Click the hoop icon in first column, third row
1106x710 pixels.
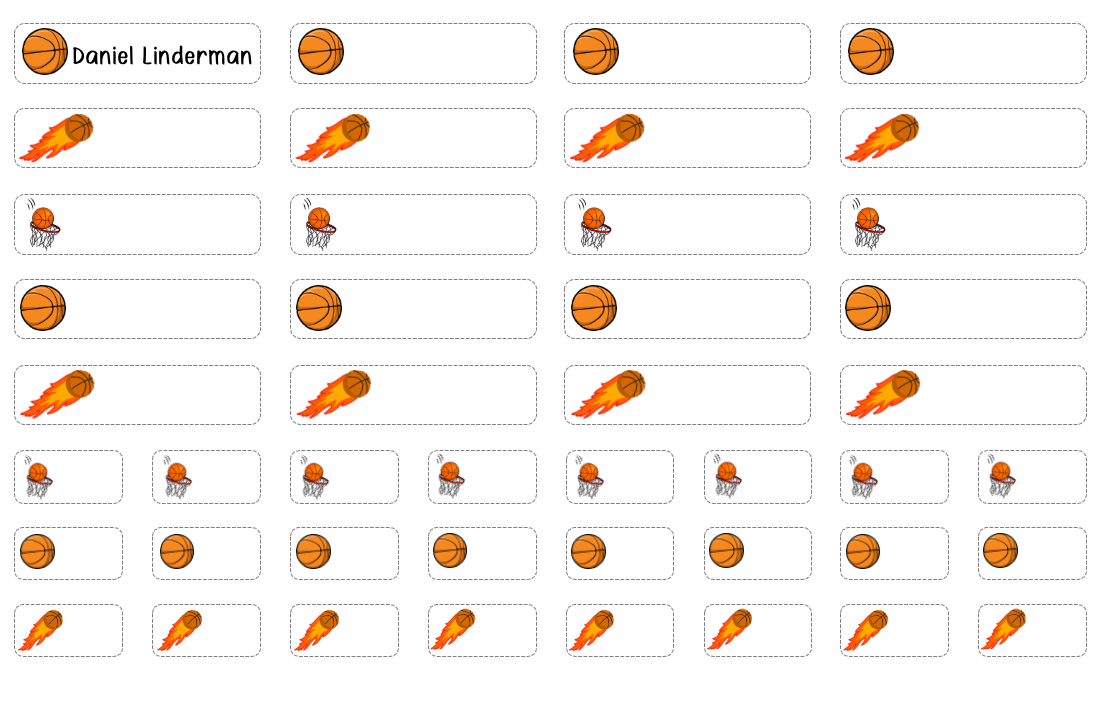(43, 226)
